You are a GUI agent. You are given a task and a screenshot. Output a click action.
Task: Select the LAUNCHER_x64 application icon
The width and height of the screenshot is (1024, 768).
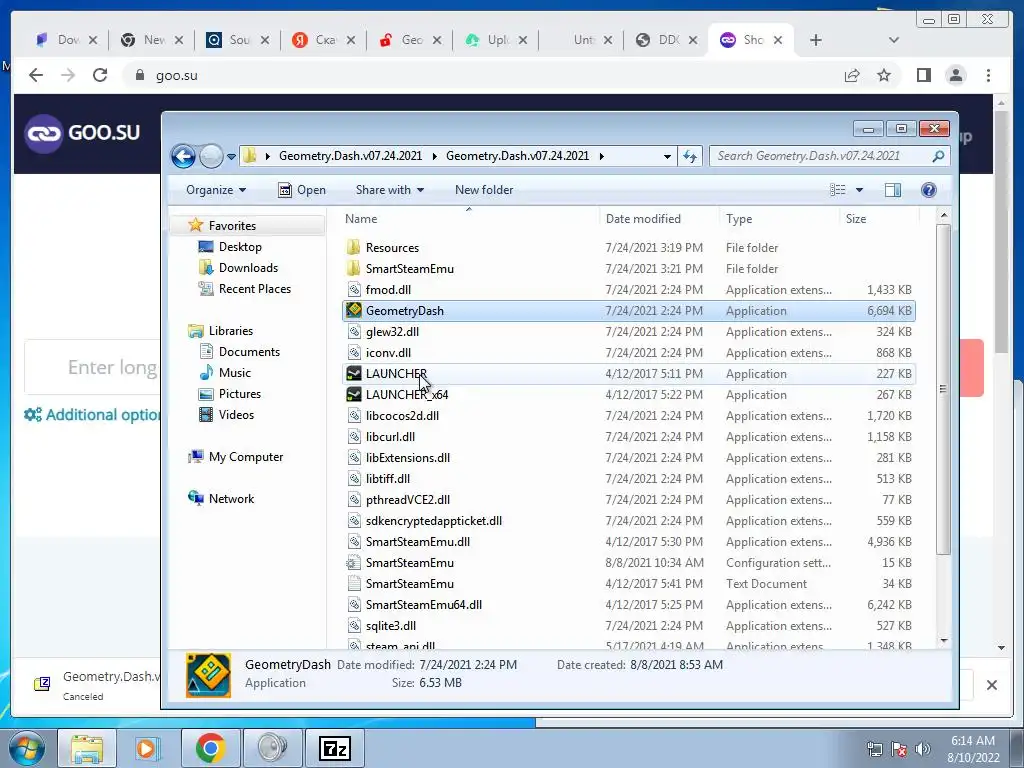click(x=353, y=394)
